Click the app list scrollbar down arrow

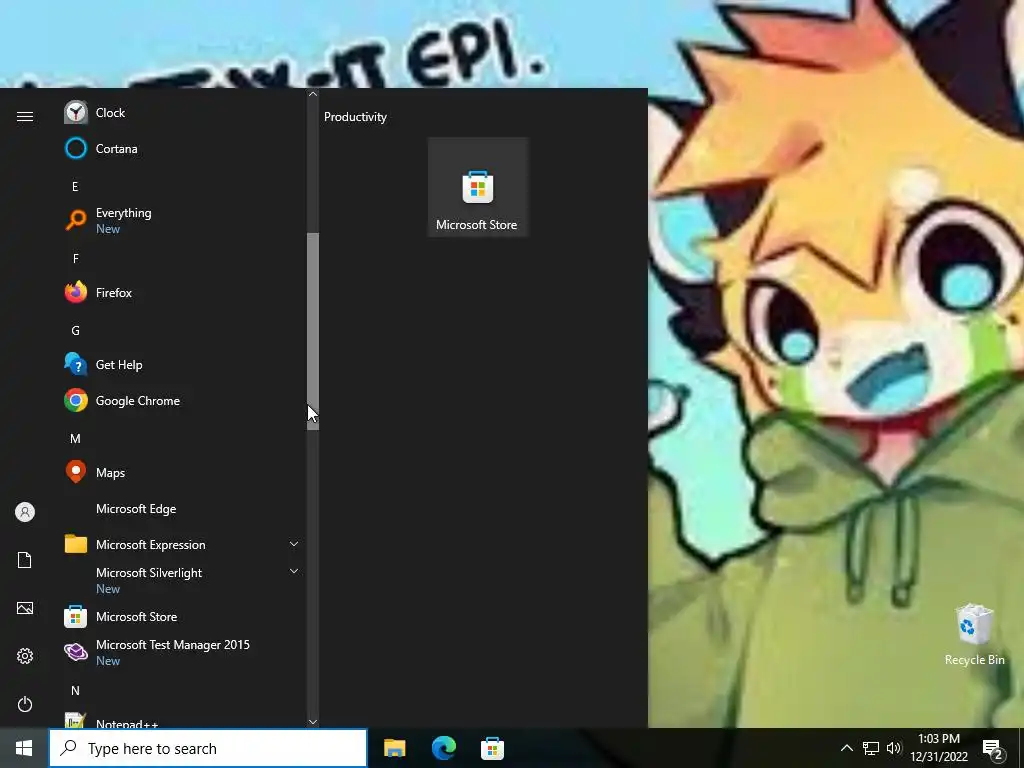pyautogui.click(x=313, y=722)
